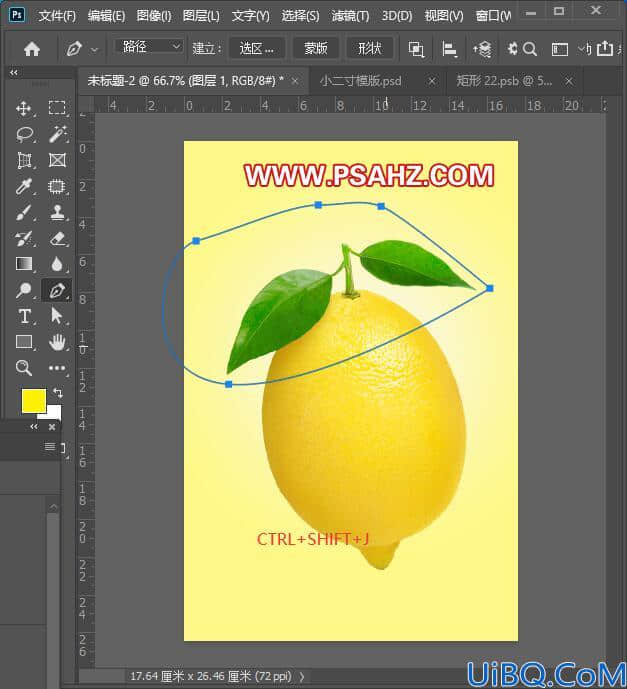The height and width of the screenshot is (689, 627).
Task: Open path alignment options icon
Action: [449, 49]
